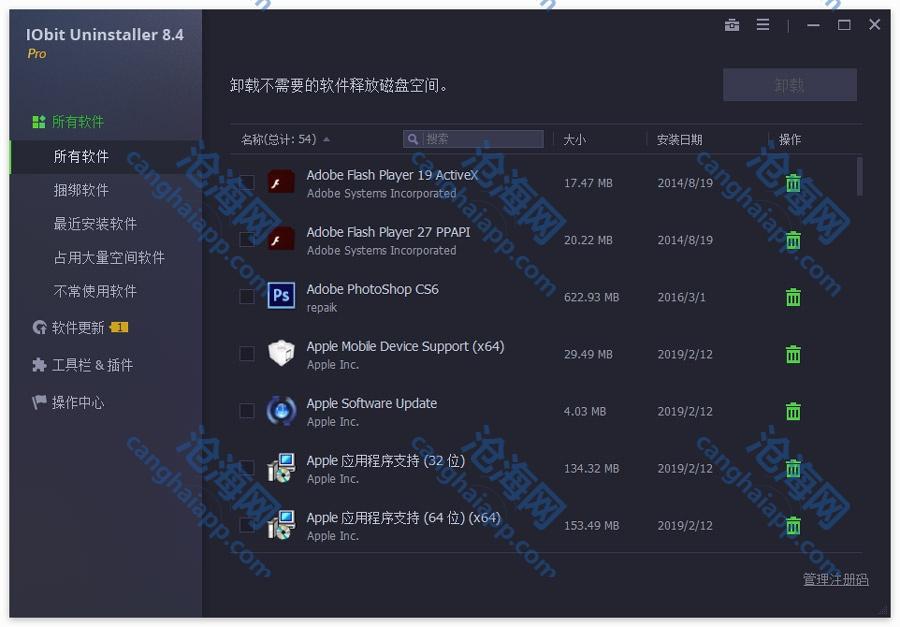
Task: Show 最近安装软件 list
Action: (x=95, y=224)
